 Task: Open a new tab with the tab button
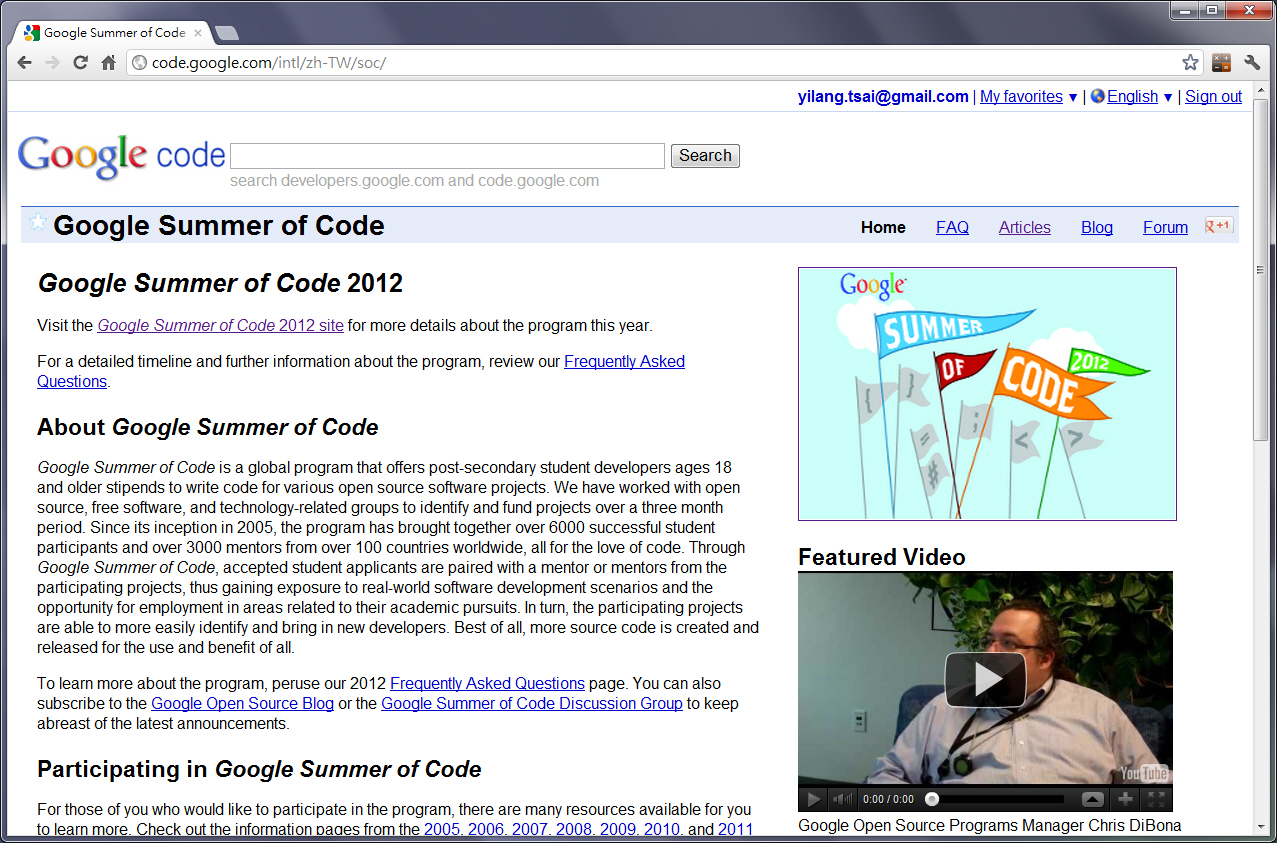tap(227, 33)
